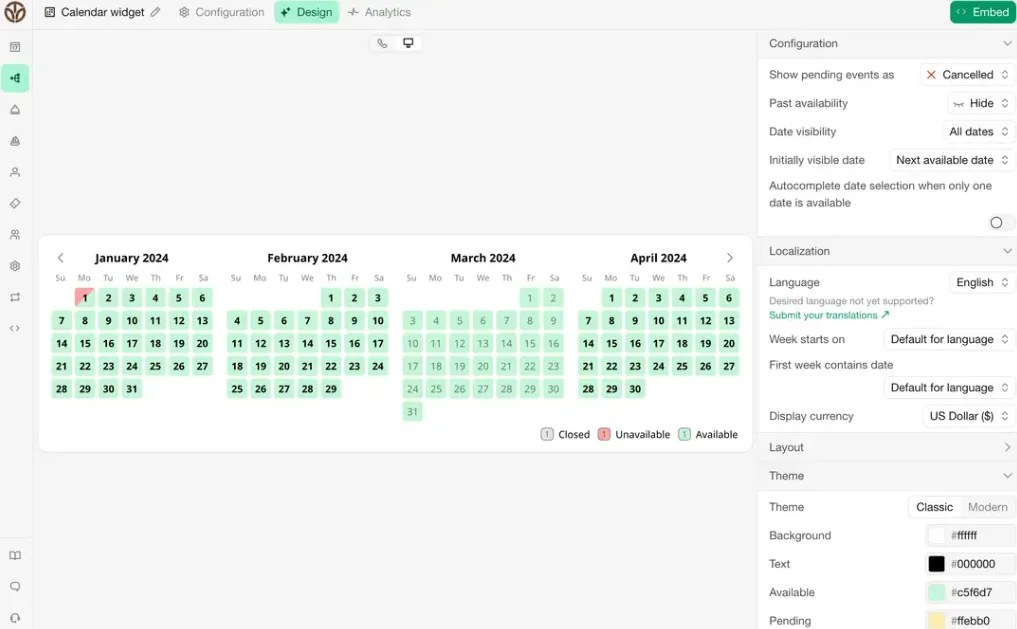Image resolution: width=1017 pixels, height=629 pixels.
Task: Click the Available legend item
Action: pyautogui.click(x=708, y=434)
